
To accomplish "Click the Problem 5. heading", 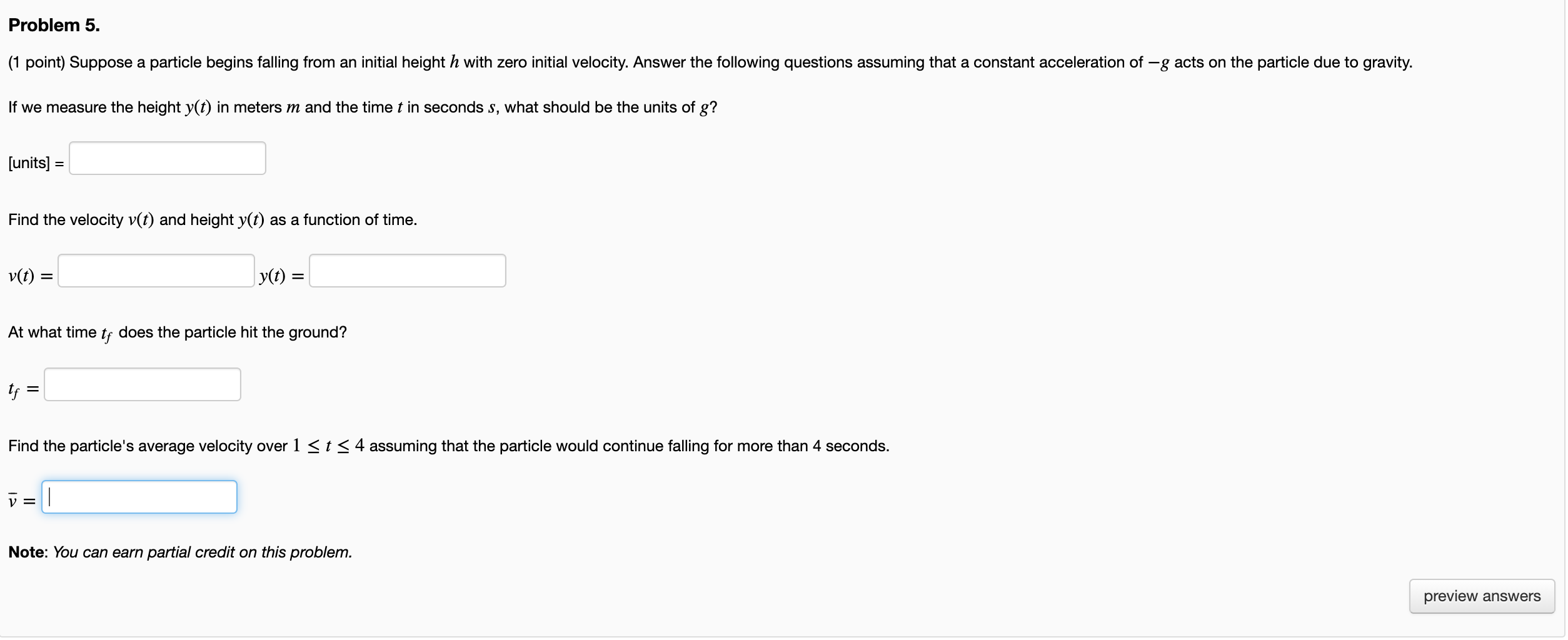I will (x=54, y=25).
